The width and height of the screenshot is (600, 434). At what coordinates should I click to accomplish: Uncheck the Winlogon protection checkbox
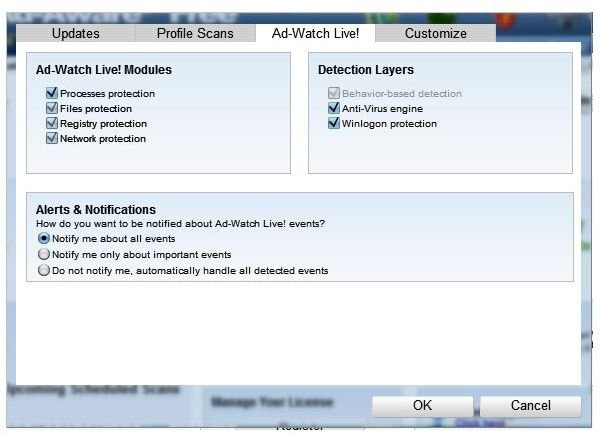(334, 123)
